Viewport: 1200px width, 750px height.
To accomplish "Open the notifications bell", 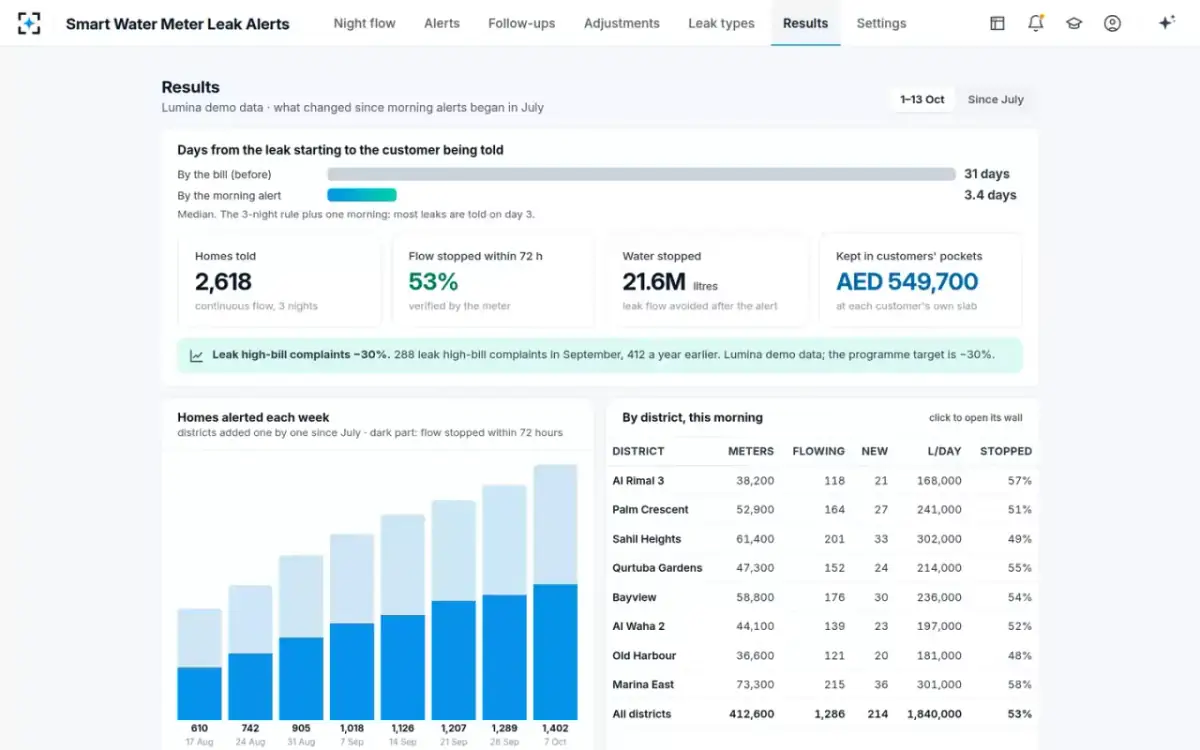I will pyautogui.click(x=1036, y=23).
